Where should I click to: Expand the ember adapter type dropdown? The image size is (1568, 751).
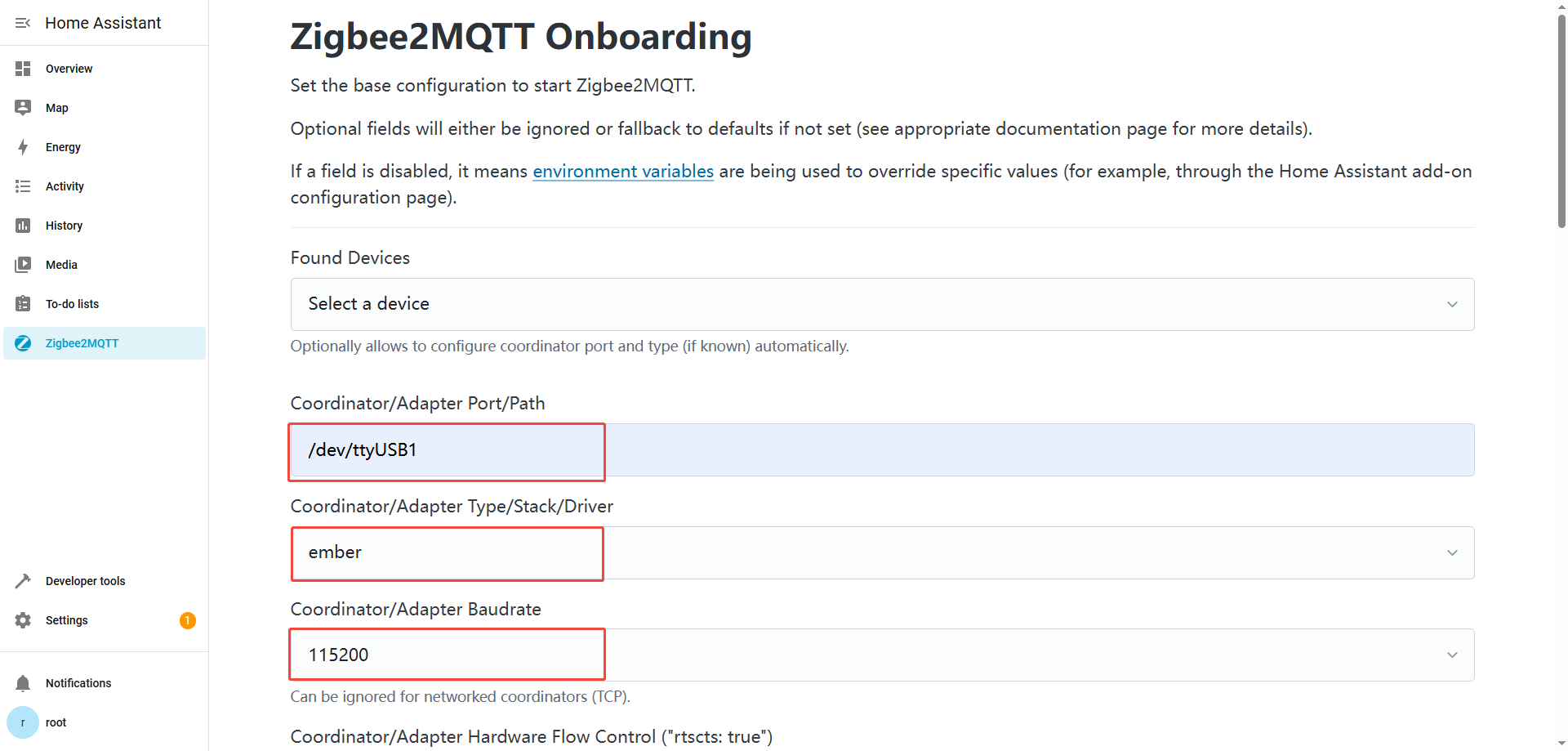pos(882,552)
